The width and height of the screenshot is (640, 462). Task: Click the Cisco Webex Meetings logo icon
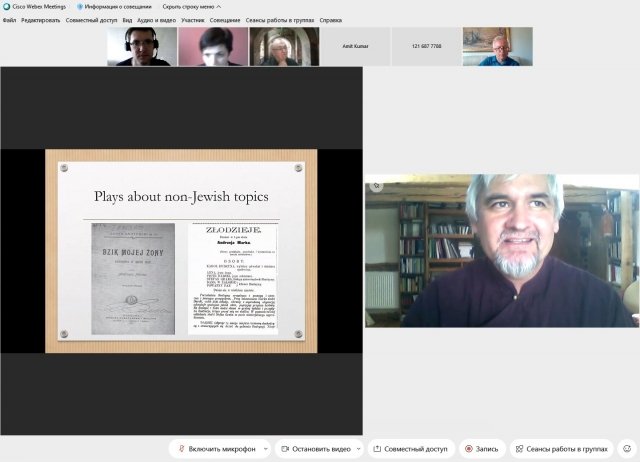[7, 7]
